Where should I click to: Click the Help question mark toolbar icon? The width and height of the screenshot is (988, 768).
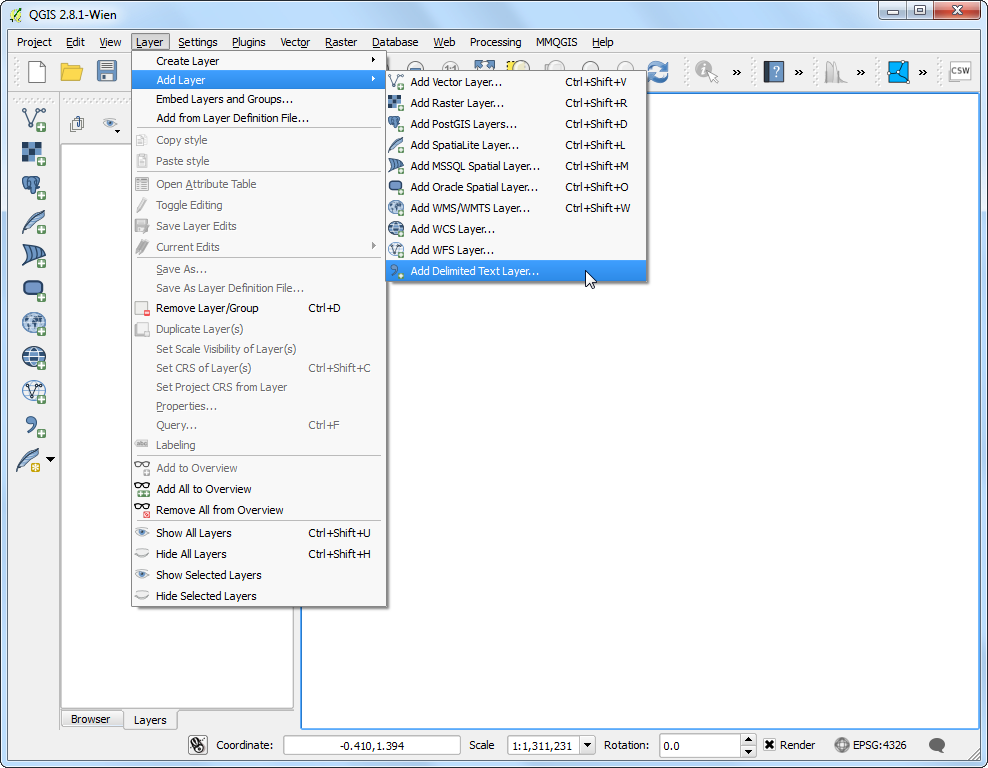point(773,72)
